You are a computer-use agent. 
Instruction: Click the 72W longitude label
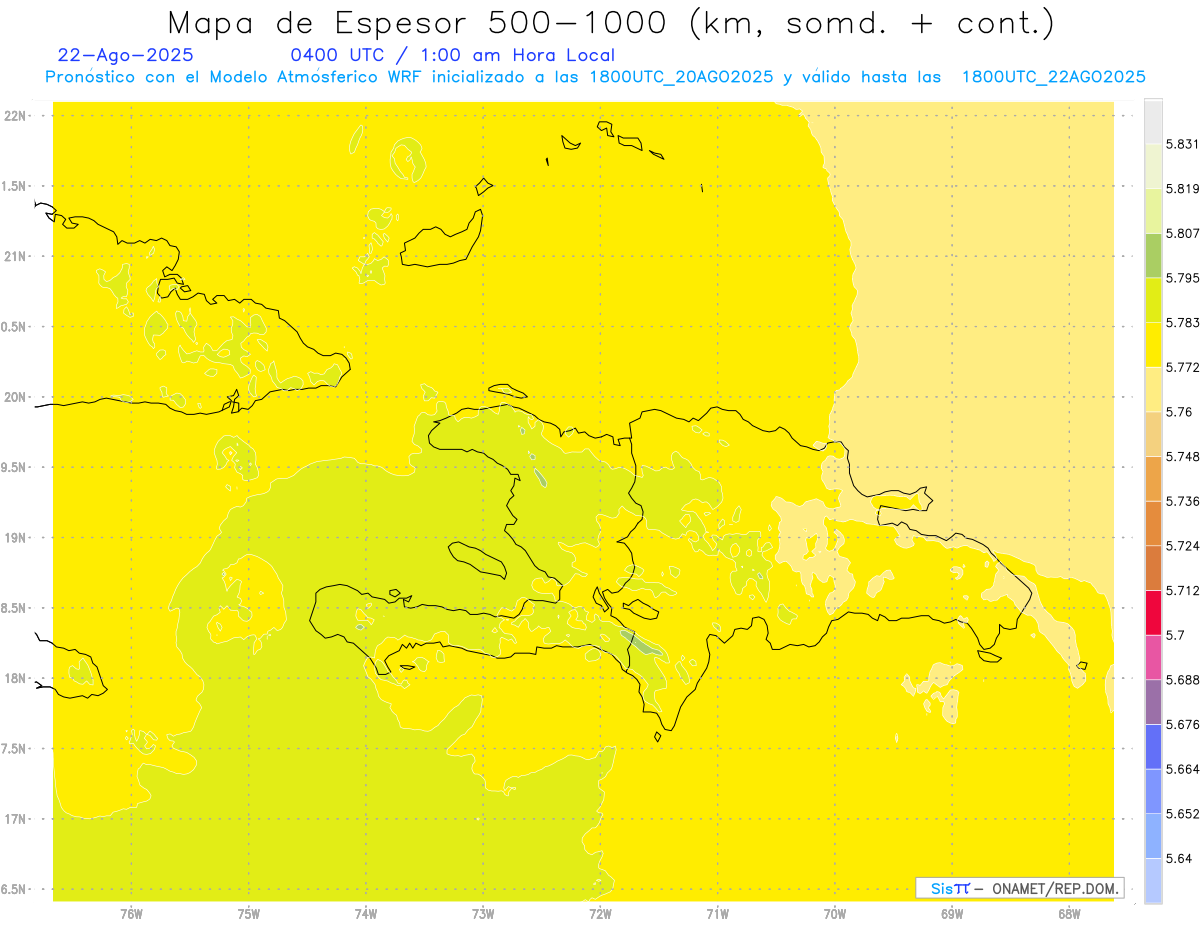tap(600, 913)
